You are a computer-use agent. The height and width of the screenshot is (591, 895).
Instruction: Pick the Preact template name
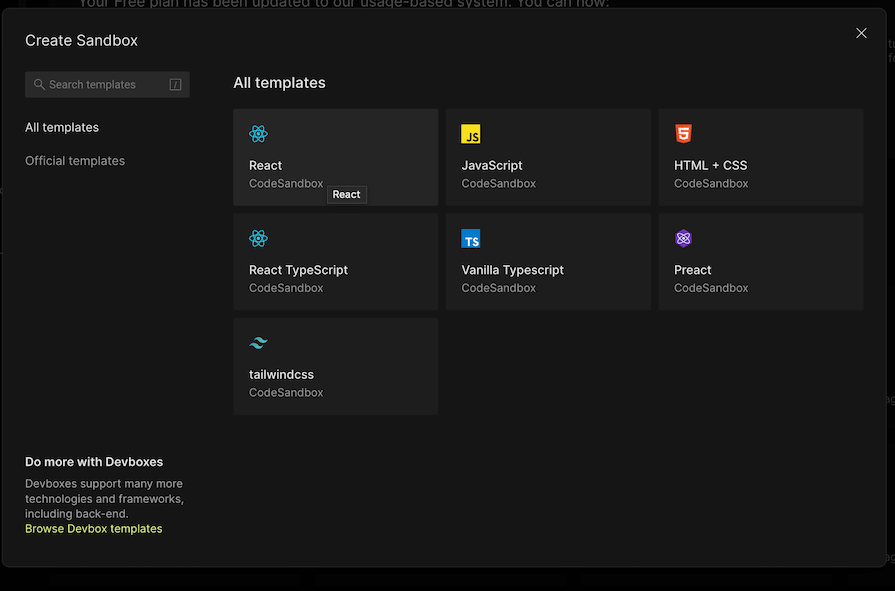pyautogui.click(x=692, y=270)
